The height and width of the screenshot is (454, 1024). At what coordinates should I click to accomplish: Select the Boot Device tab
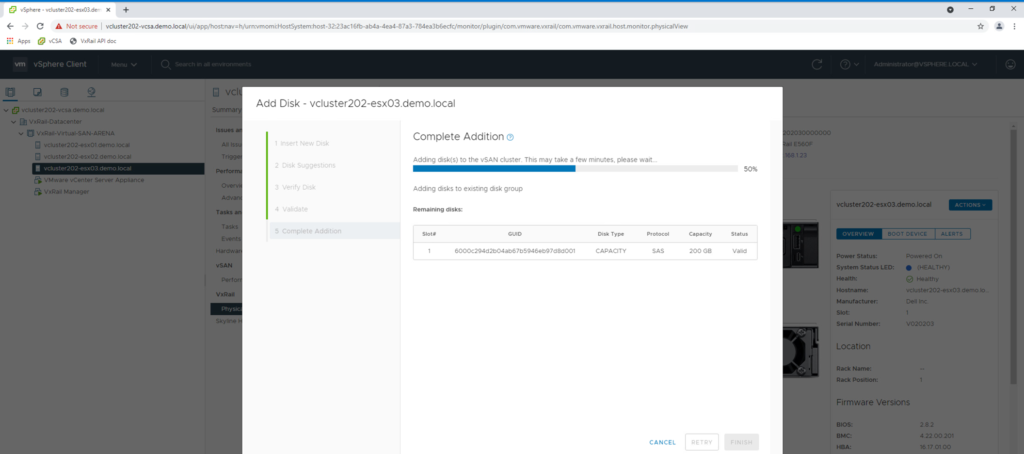point(908,234)
